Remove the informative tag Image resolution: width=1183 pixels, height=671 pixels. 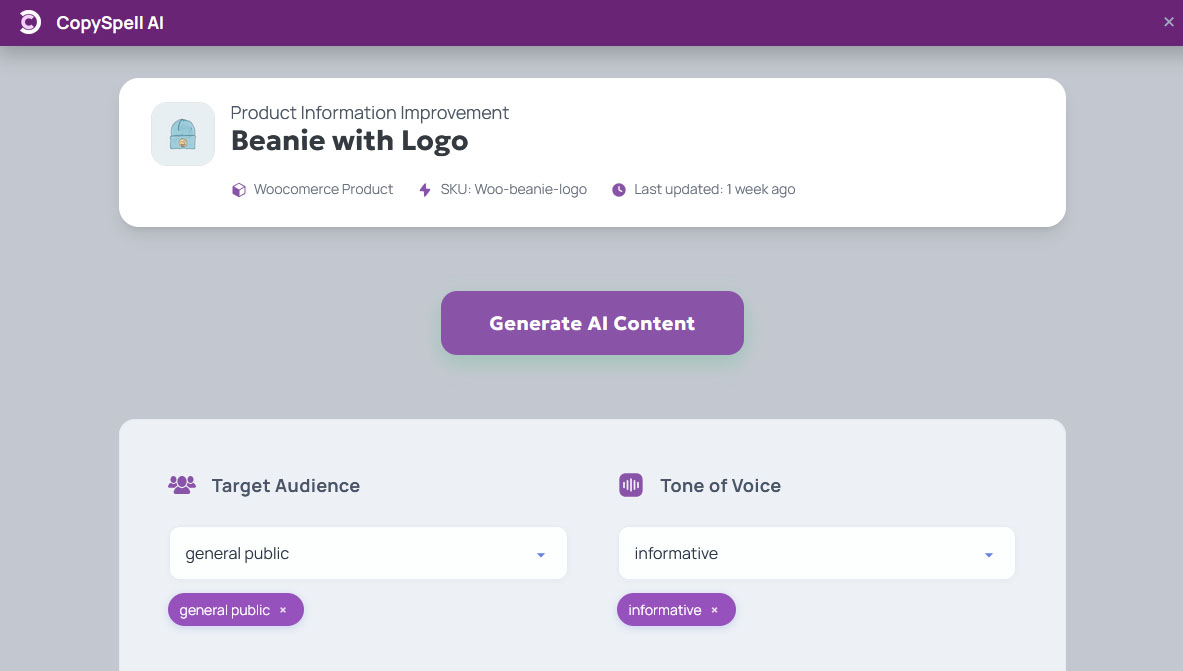(x=714, y=610)
